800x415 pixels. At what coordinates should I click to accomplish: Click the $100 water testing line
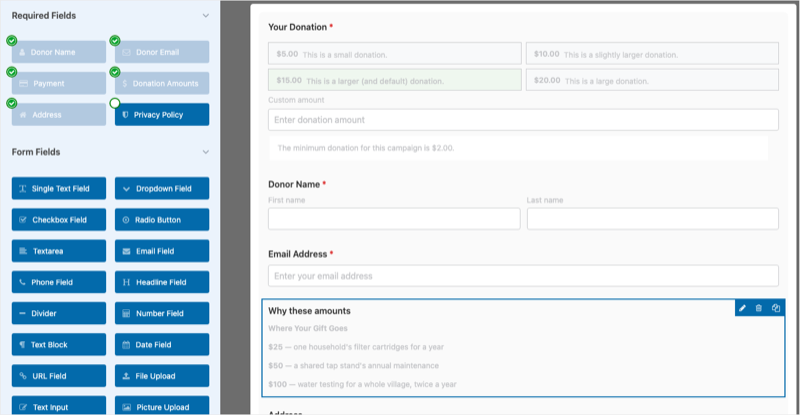(x=362, y=384)
